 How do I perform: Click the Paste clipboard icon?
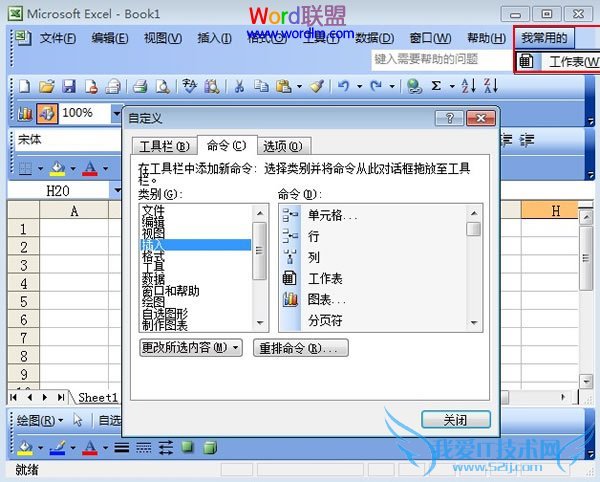click(x=284, y=86)
